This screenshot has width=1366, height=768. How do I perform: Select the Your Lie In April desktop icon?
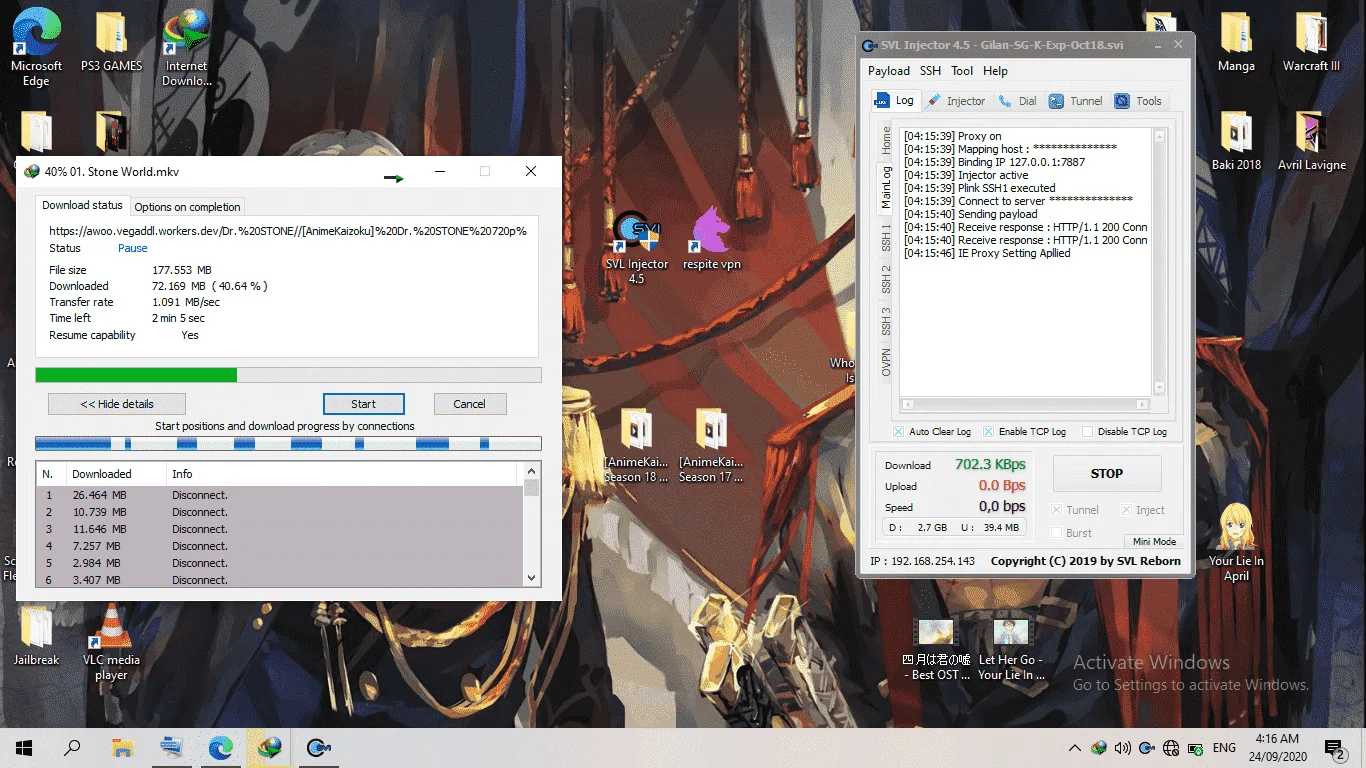(1236, 543)
